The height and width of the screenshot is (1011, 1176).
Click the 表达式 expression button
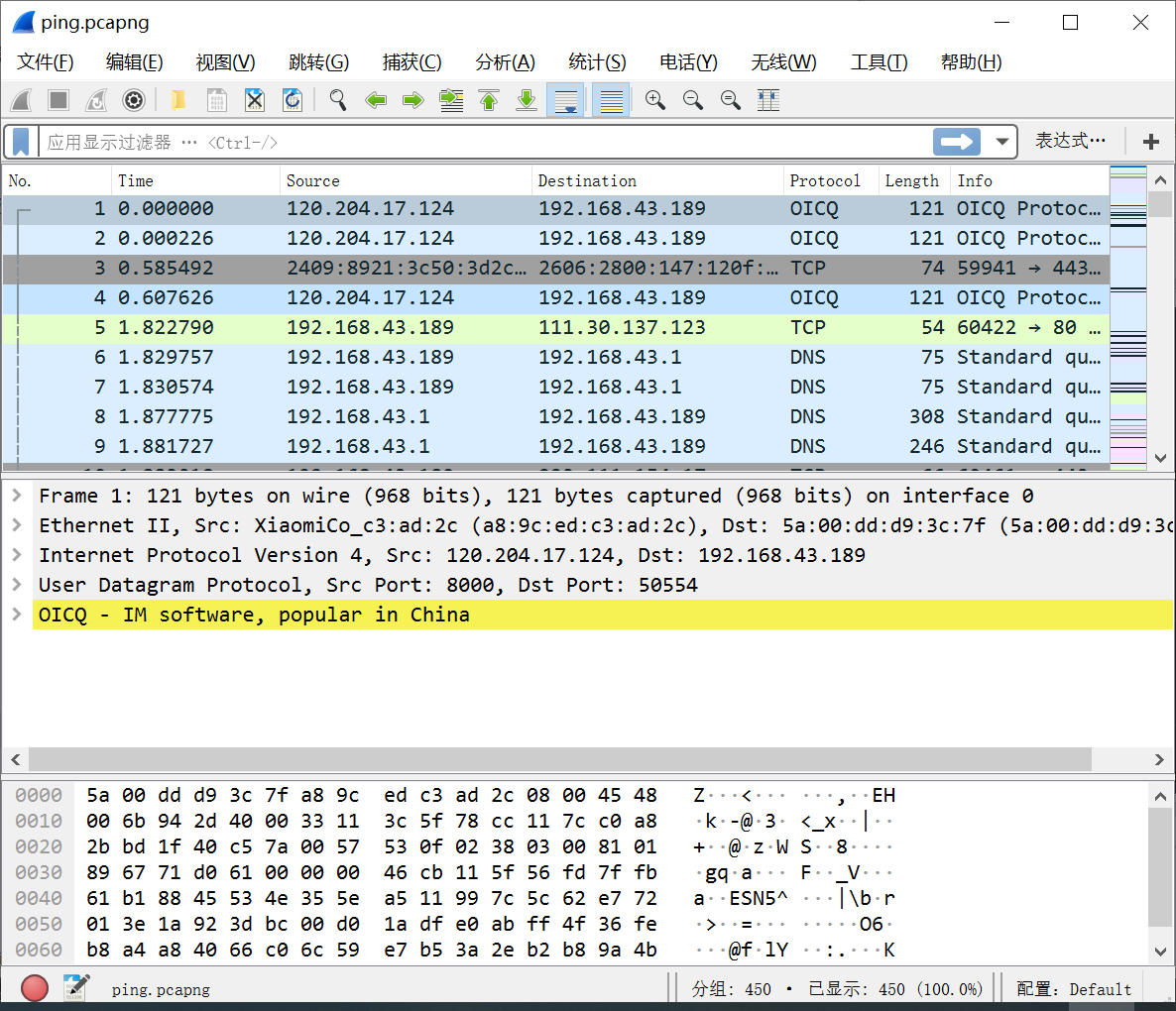click(x=1069, y=142)
